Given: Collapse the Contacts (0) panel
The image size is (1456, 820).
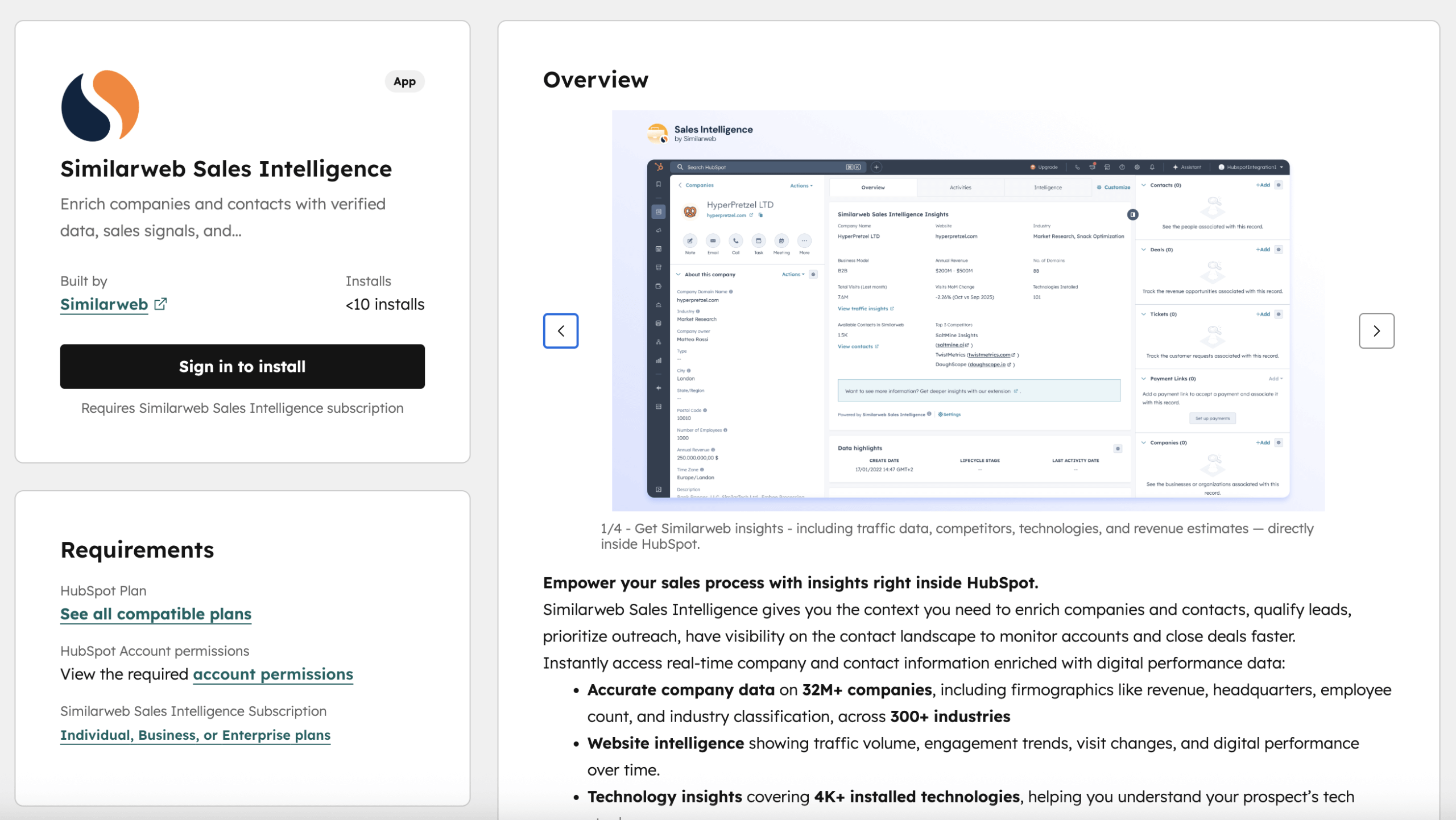Looking at the screenshot, I should pyautogui.click(x=1143, y=185).
